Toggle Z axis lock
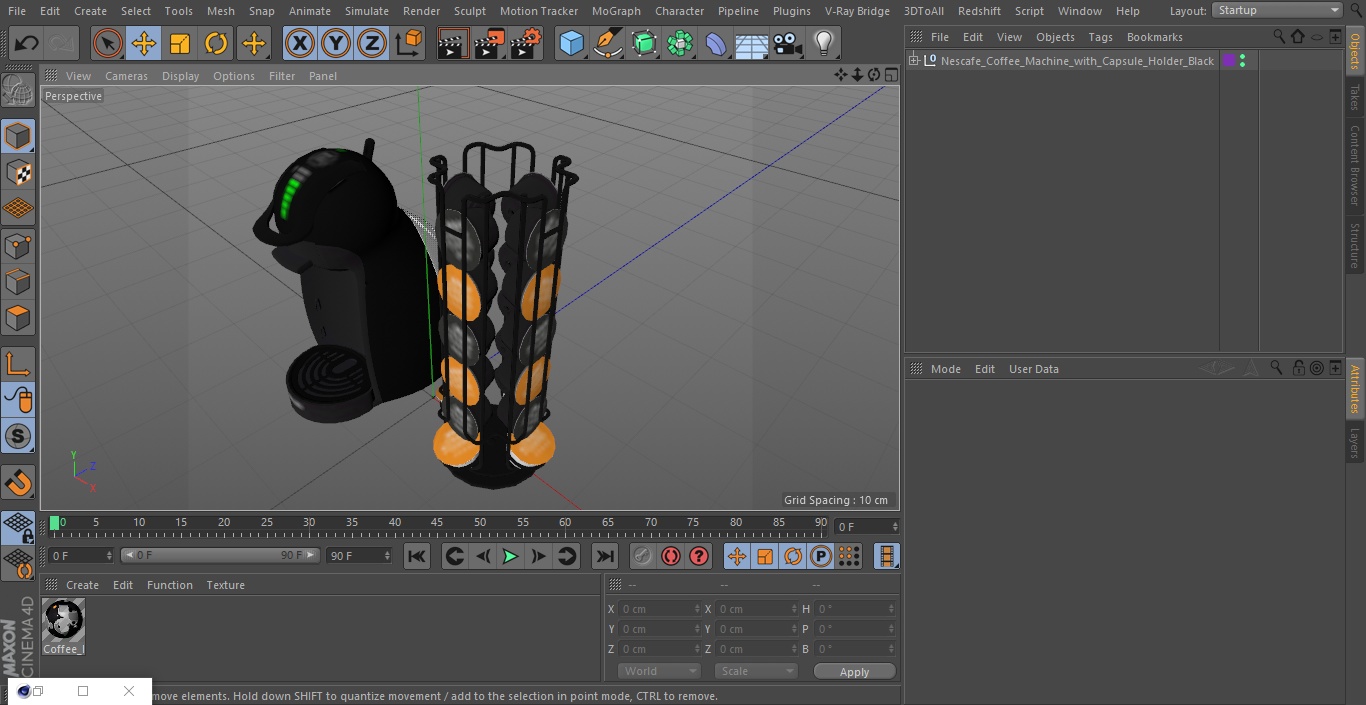 tap(372, 43)
